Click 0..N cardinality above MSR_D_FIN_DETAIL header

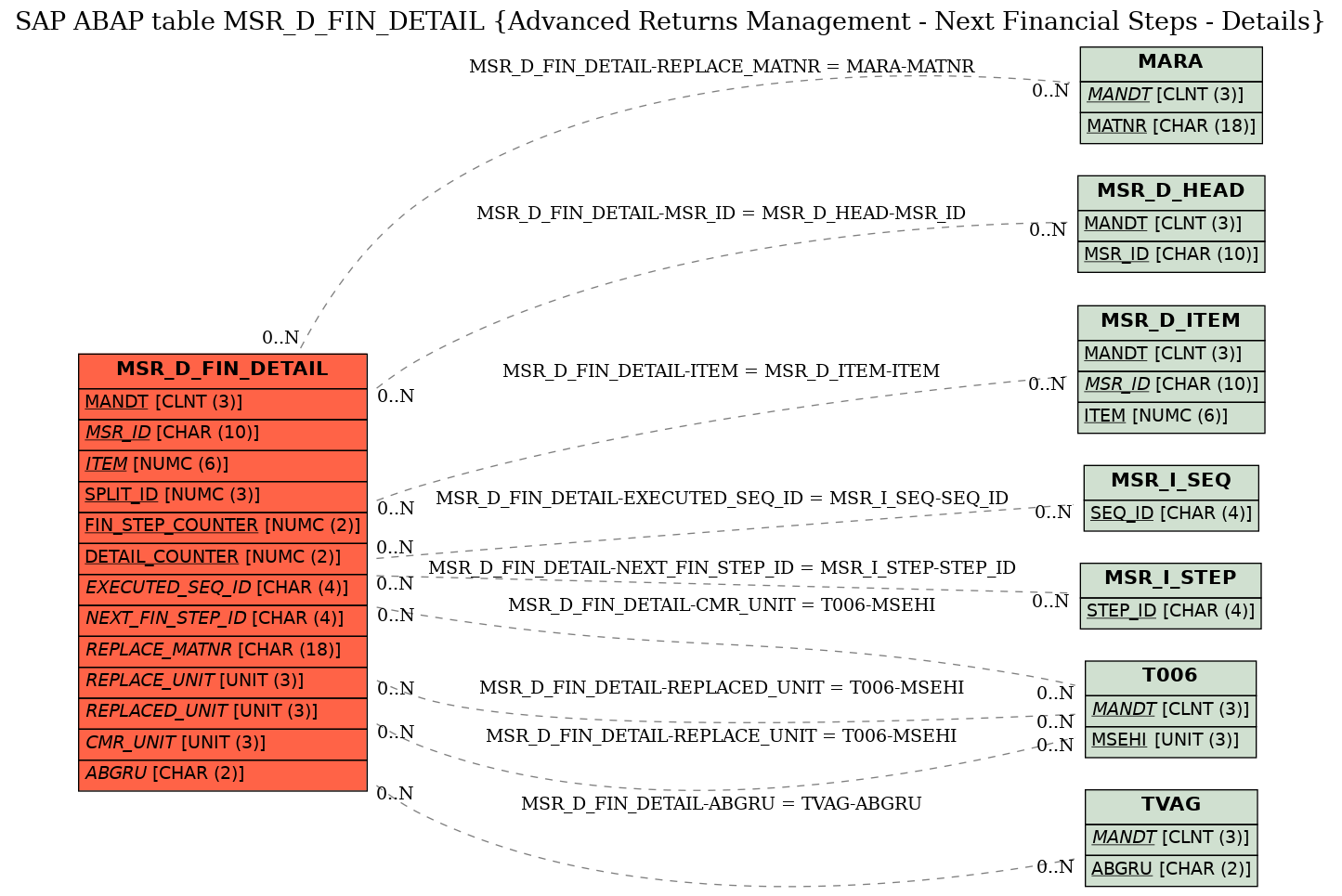[x=280, y=338]
